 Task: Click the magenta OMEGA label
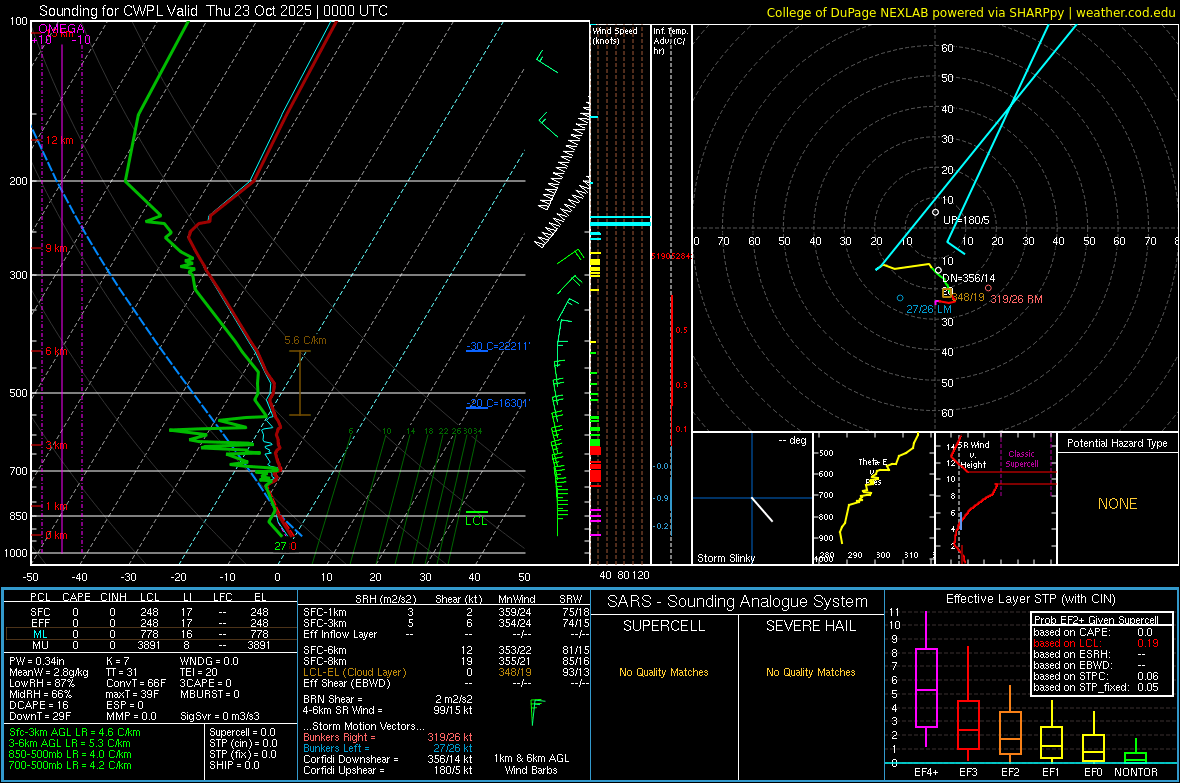pos(62,29)
